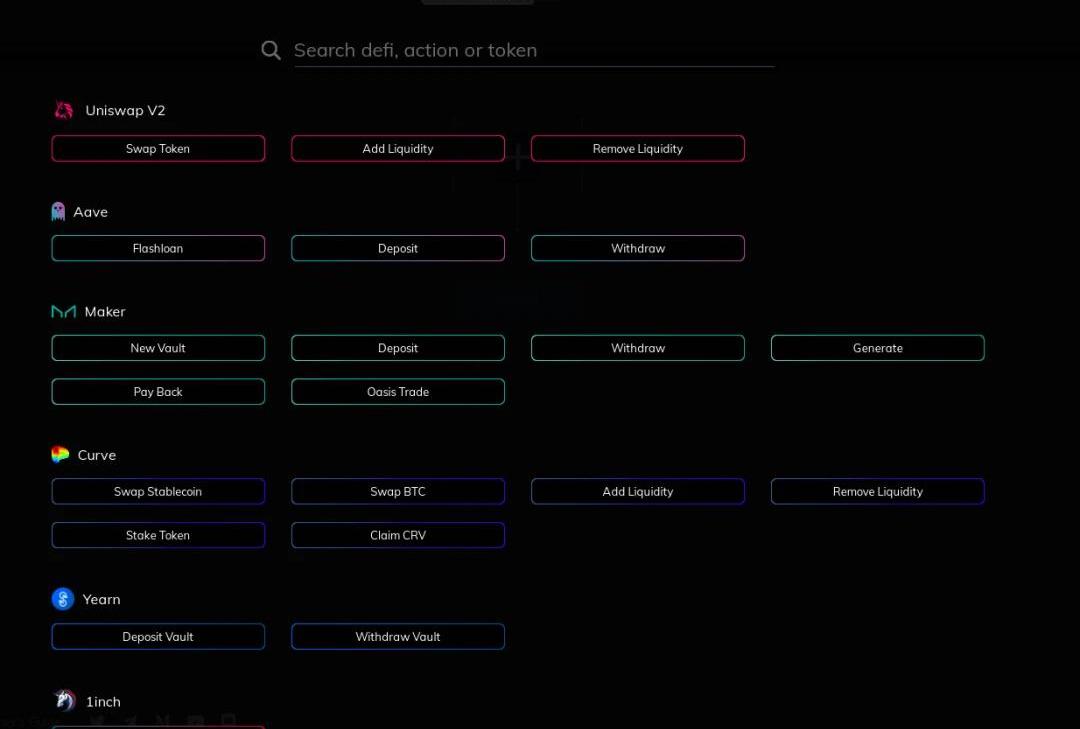Click the search magnifier icon
The height and width of the screenshot is (729, 1080).
click(271, 50)
